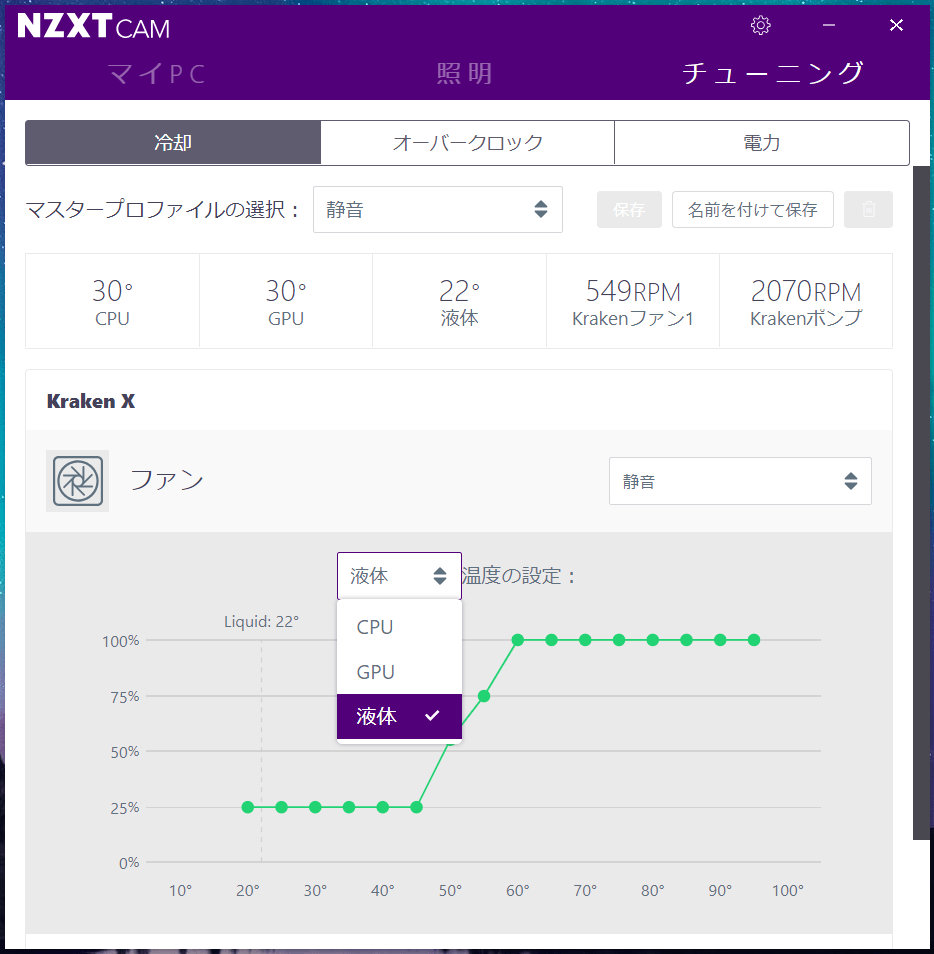This screenshot has width=934, height=954.
Task: Click the fan curve point at 25°
Action: tap(281, 807)
